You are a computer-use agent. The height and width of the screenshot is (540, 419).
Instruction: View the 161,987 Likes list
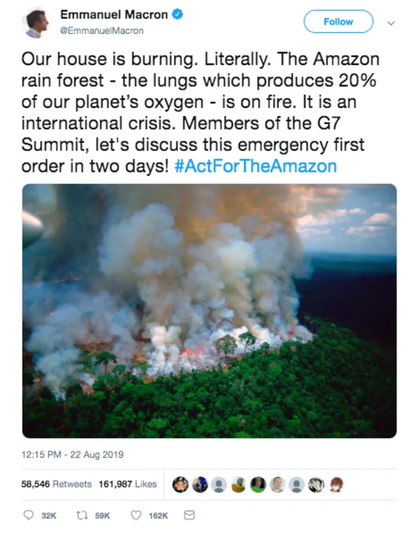click(128, 484)
